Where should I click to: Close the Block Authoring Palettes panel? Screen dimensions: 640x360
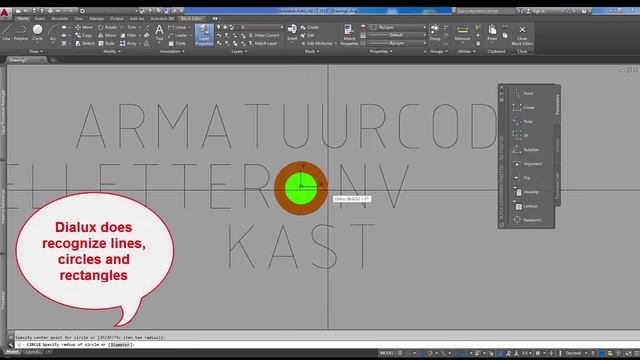click(502, 87)
